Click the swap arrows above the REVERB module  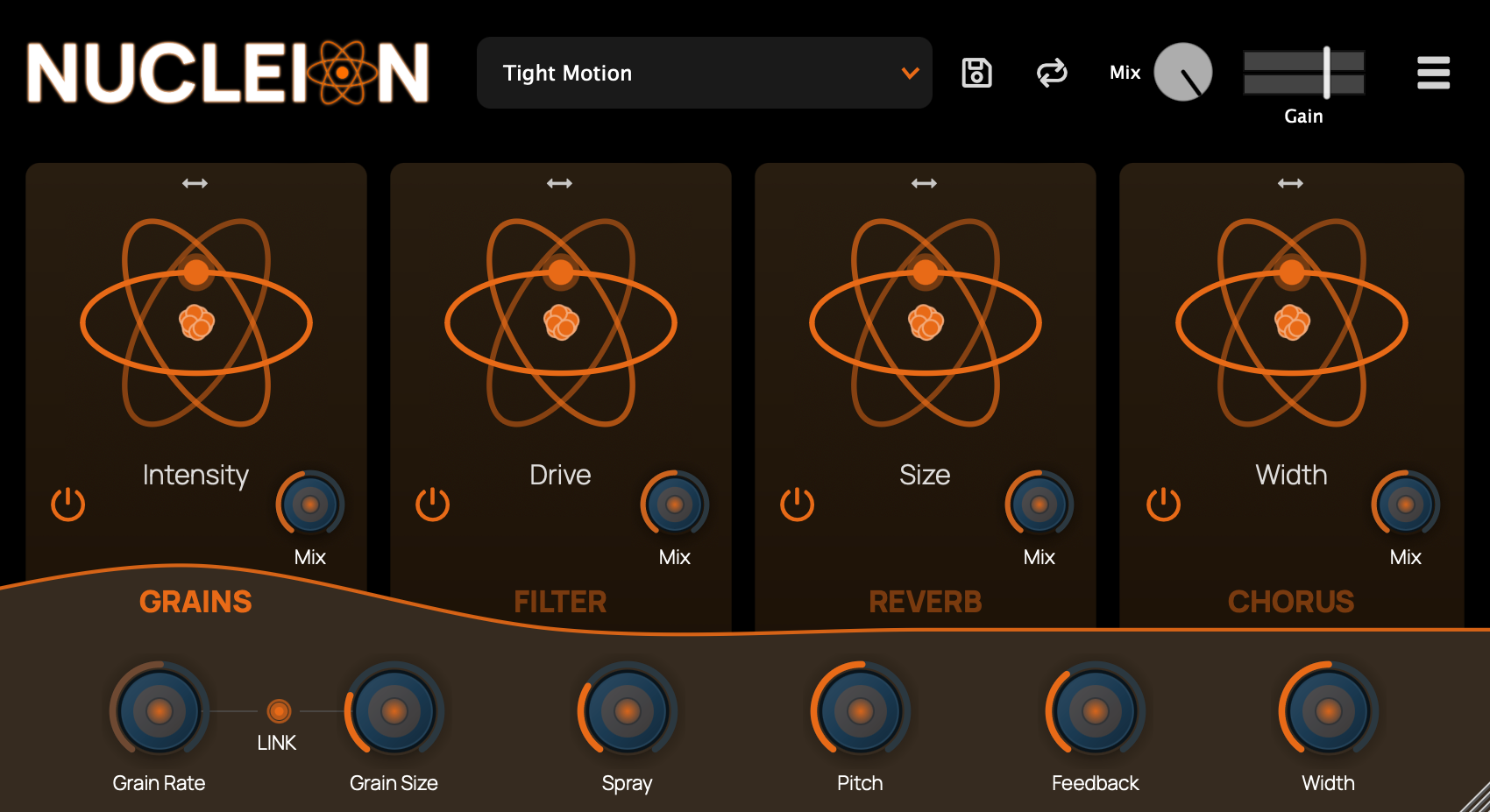coord(925,183)
